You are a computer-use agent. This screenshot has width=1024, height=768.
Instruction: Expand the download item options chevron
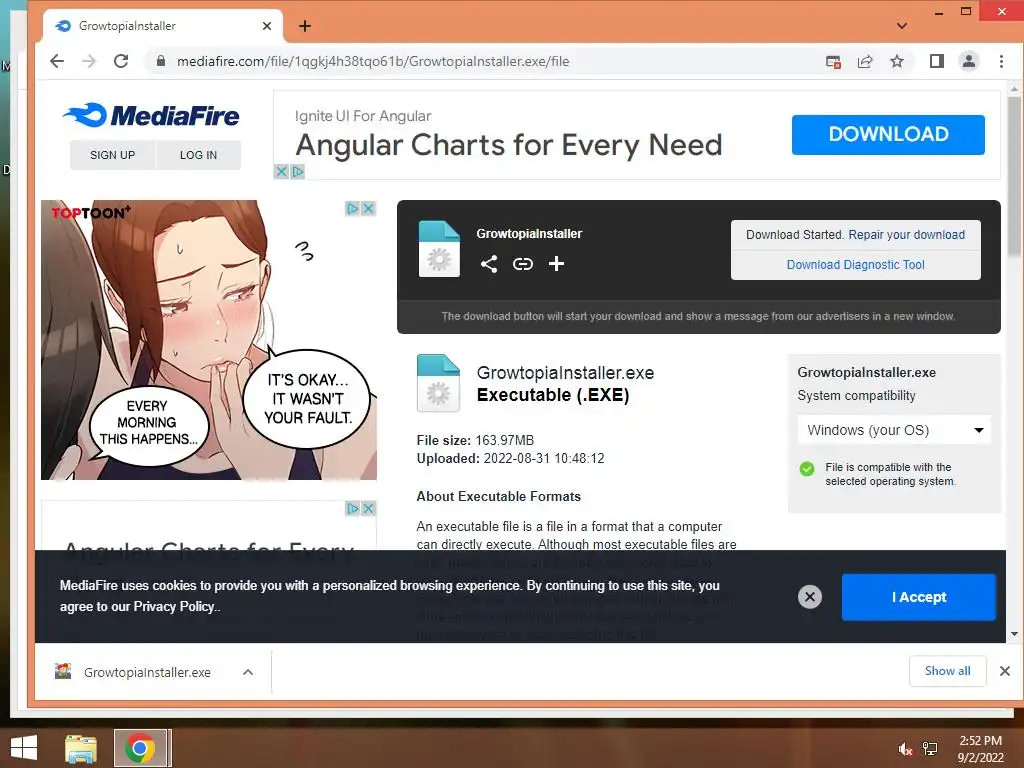pyautogui.click(x=248, y=672)
